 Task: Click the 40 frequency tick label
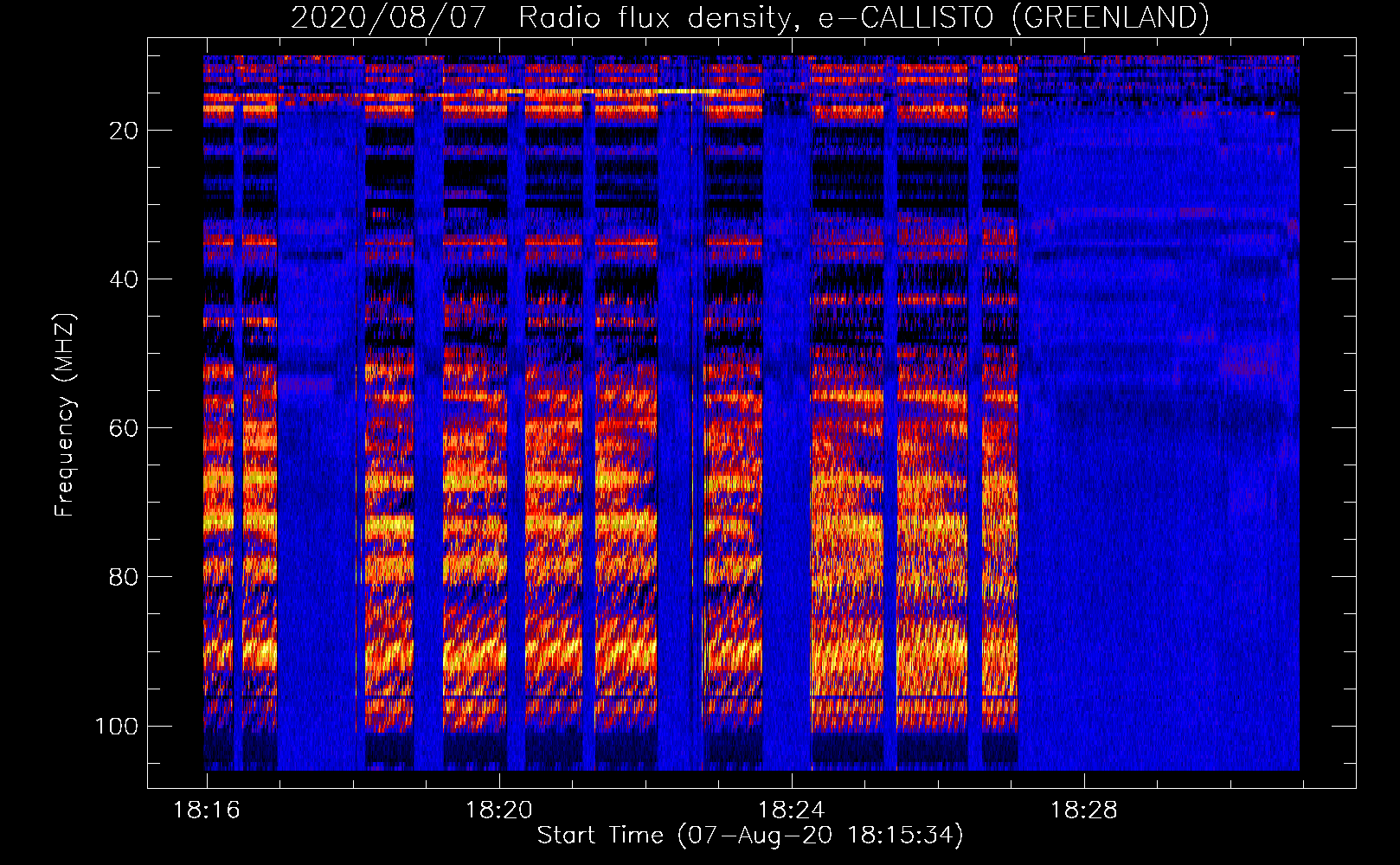(123, 279)
